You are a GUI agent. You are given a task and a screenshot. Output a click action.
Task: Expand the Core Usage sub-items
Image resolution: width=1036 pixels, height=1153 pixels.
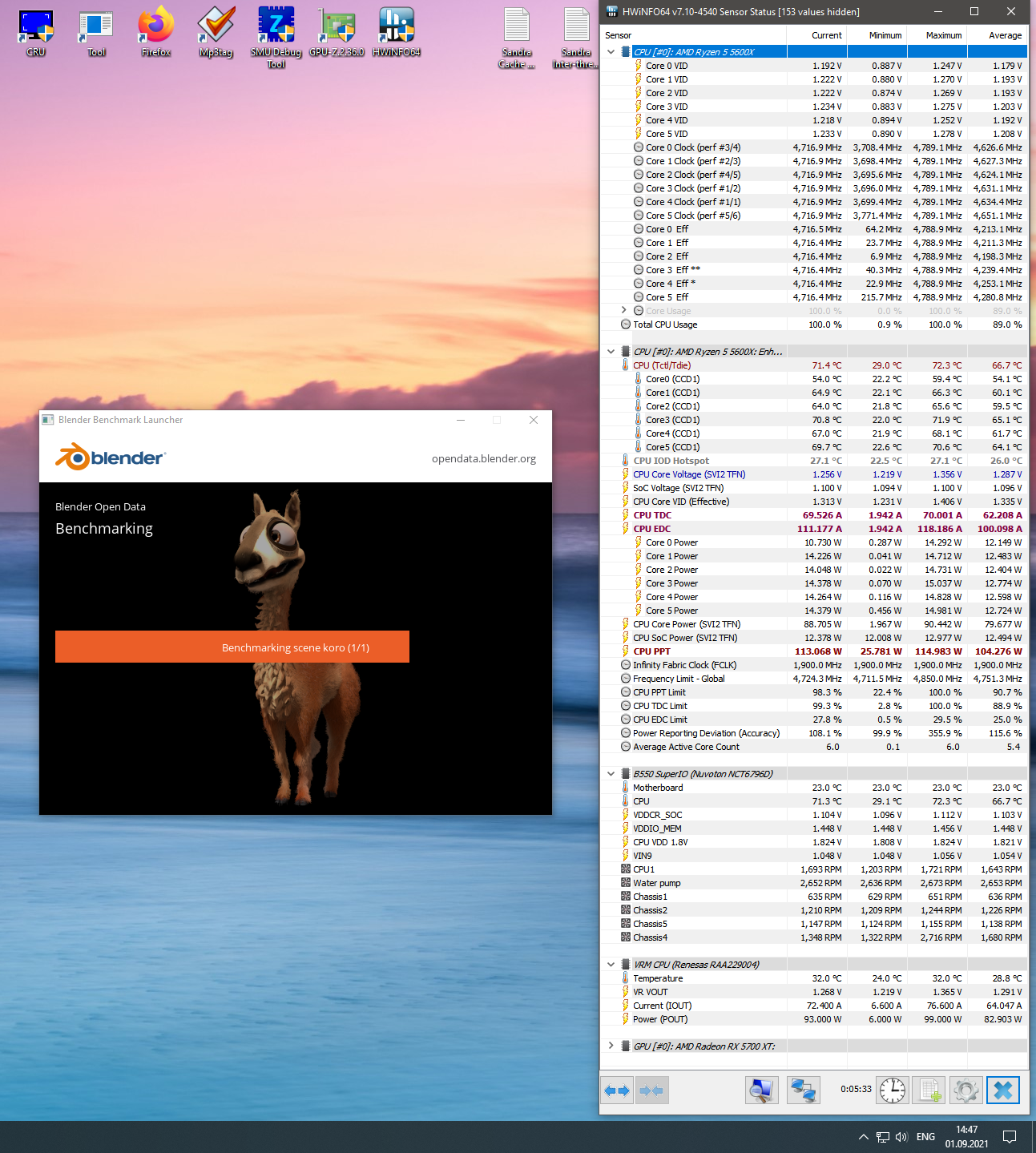coord(624,311)
